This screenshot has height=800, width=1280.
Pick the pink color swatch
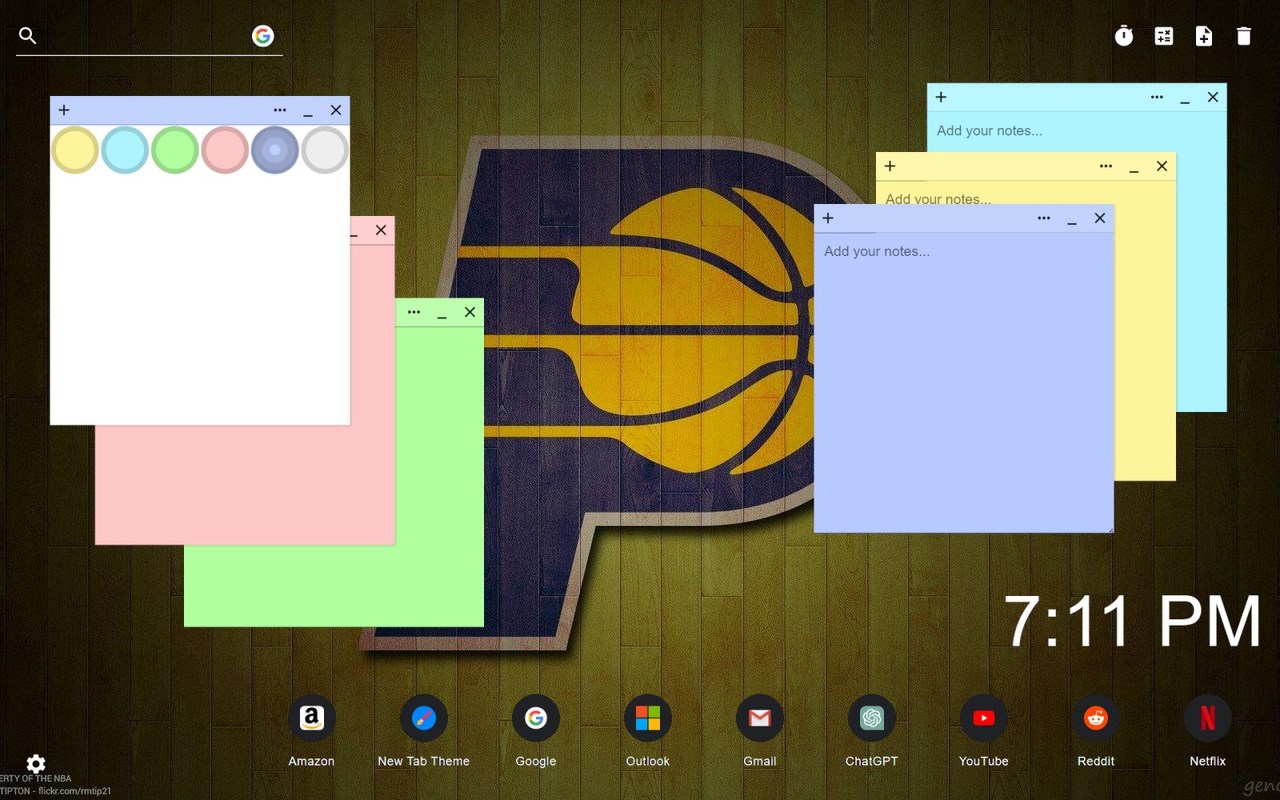[225, 150]
